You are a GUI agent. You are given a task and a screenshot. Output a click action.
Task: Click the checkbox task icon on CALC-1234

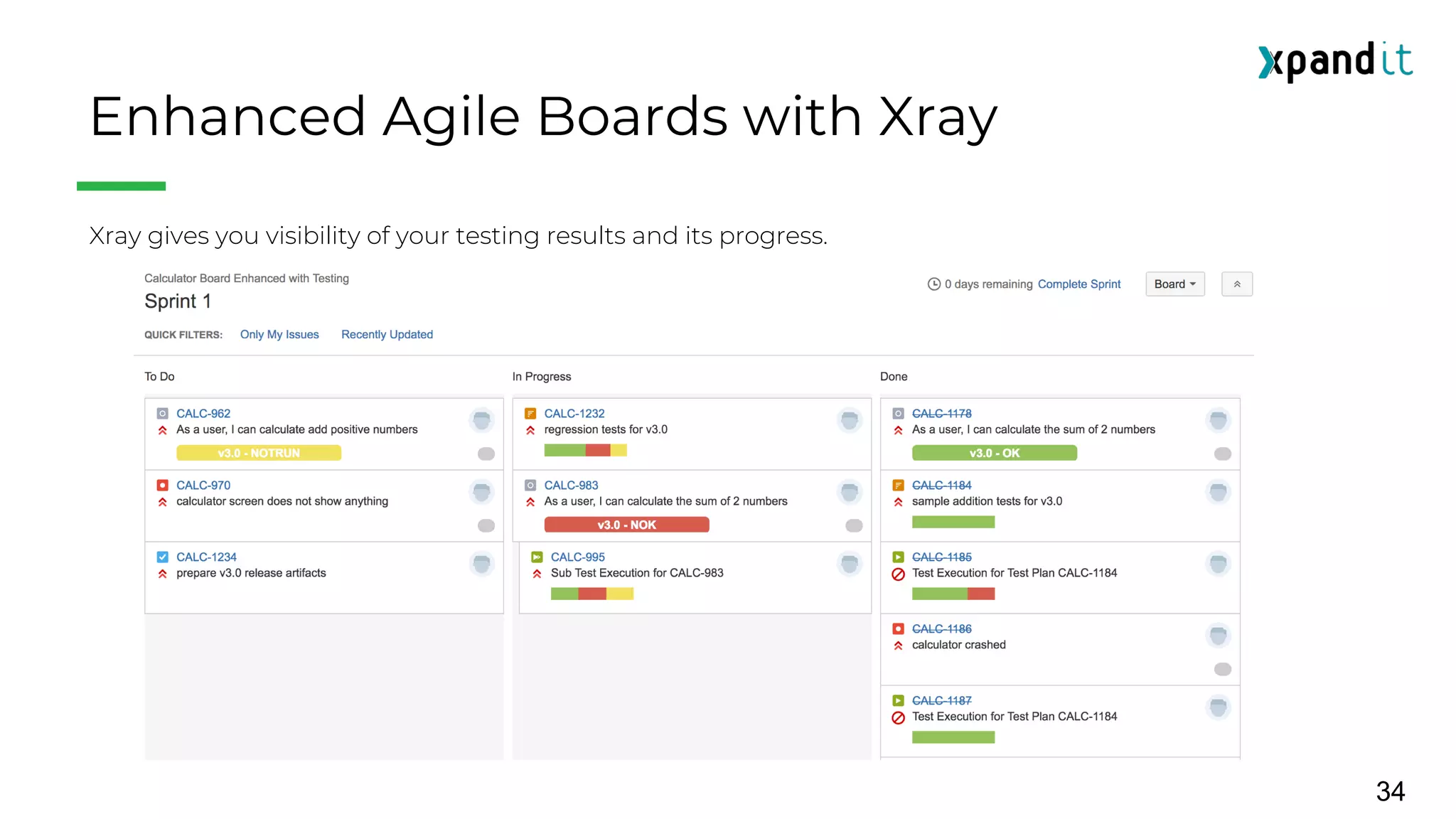(162, 557)
